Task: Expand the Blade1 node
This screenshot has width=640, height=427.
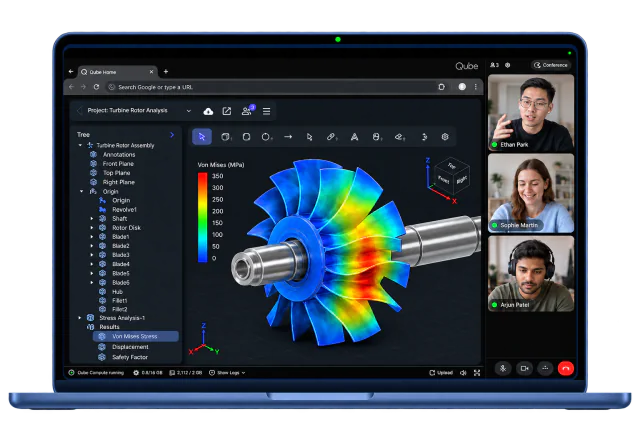Action: pos(91,237)
